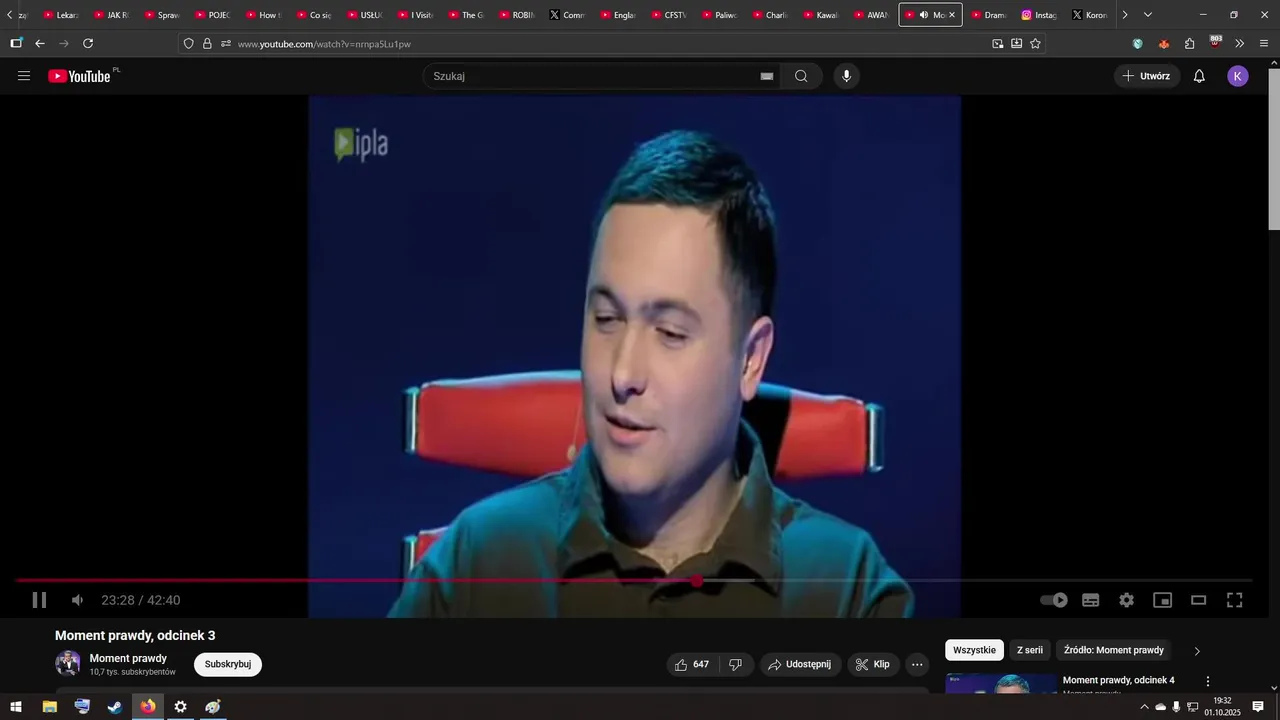
Task: Open Windows notification center
Action: (1258, 707)
